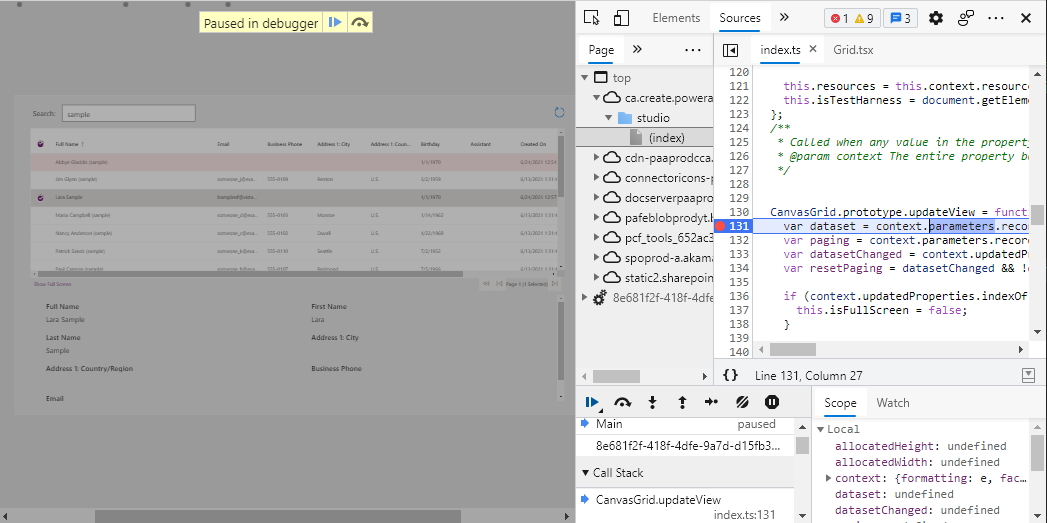Step over next function call
Image resolution: width=1047 pixels, height=523 pixels.
622,402
